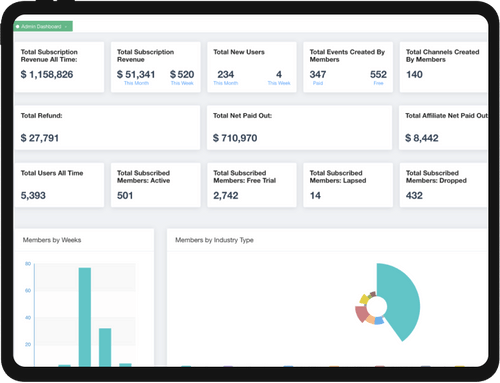Open the 'Paid' link under 347

pos(318,83)
